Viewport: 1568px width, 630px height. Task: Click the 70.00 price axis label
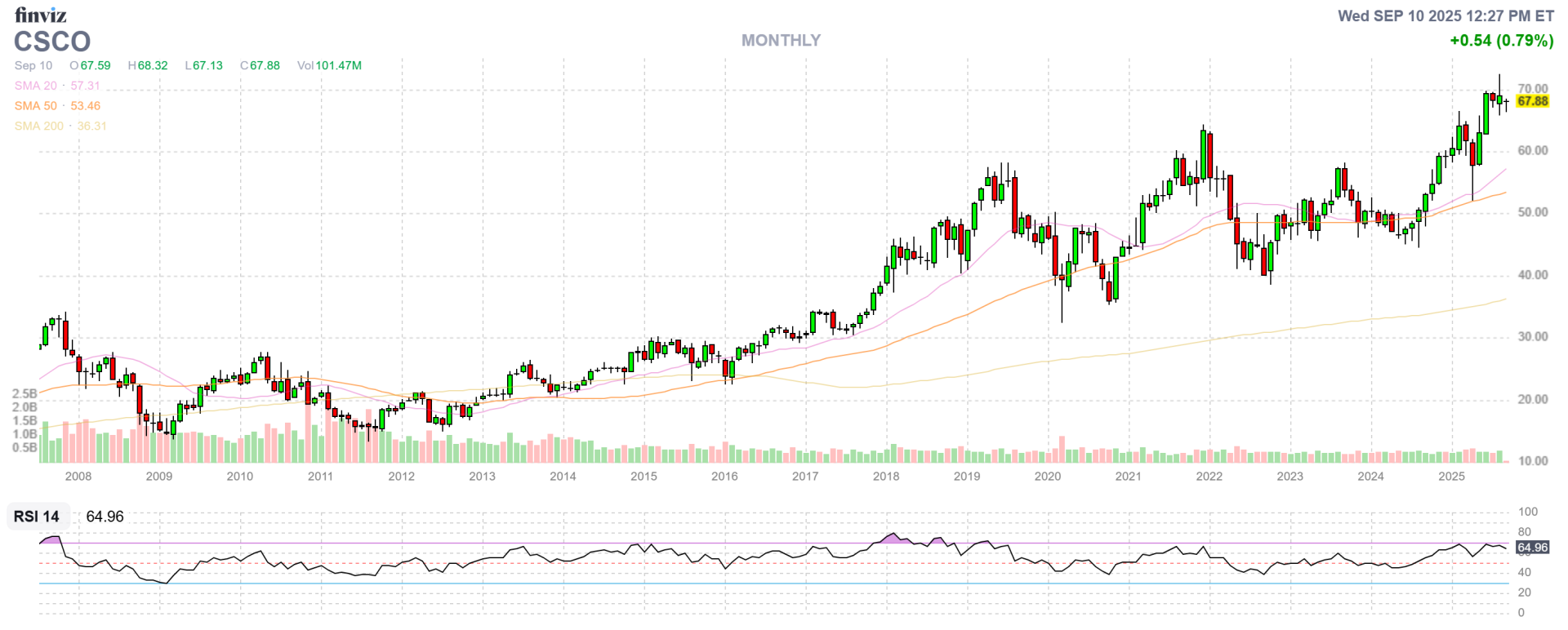1532,88
